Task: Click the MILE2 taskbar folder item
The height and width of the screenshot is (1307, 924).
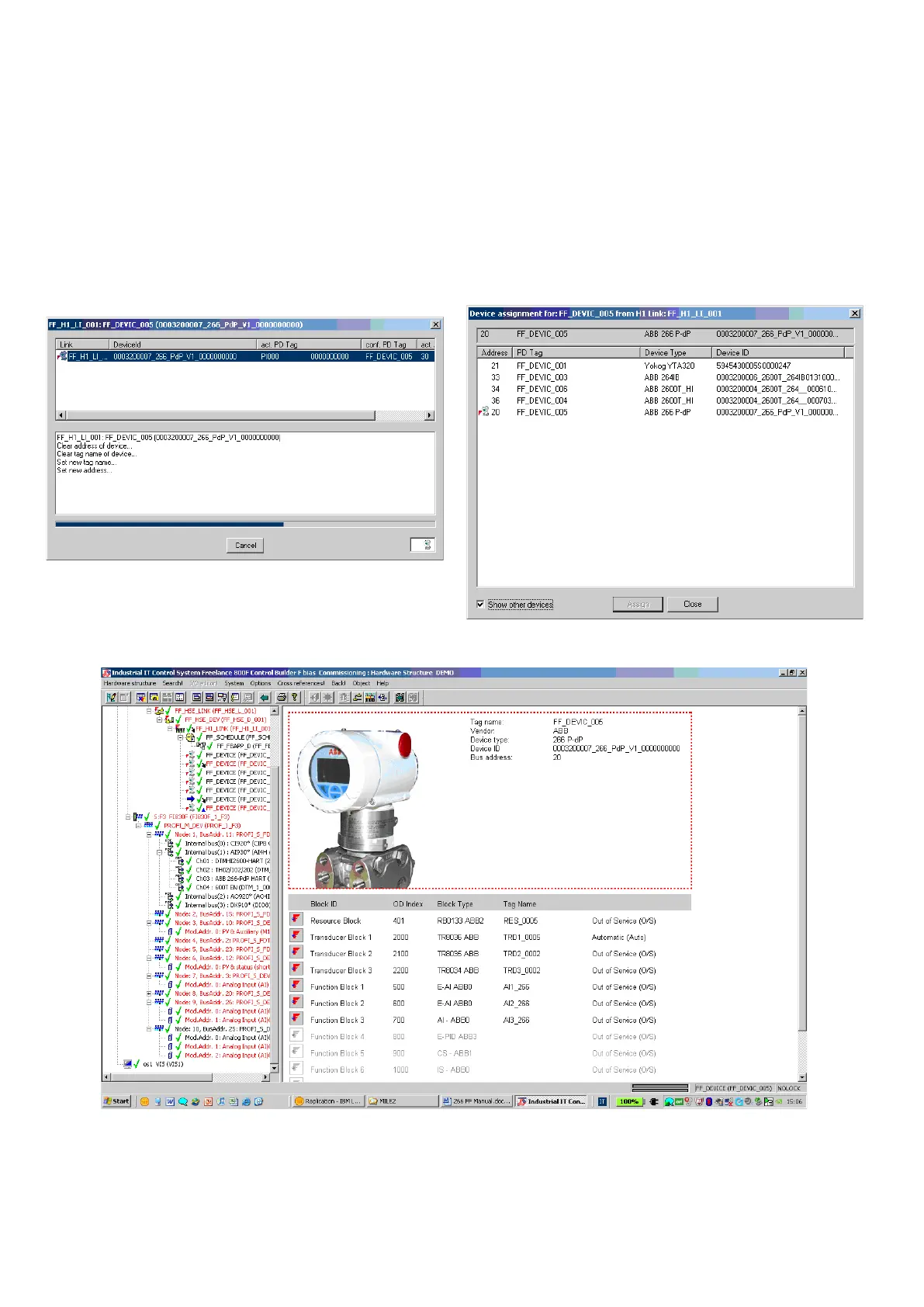Action: pos(401,1101)
